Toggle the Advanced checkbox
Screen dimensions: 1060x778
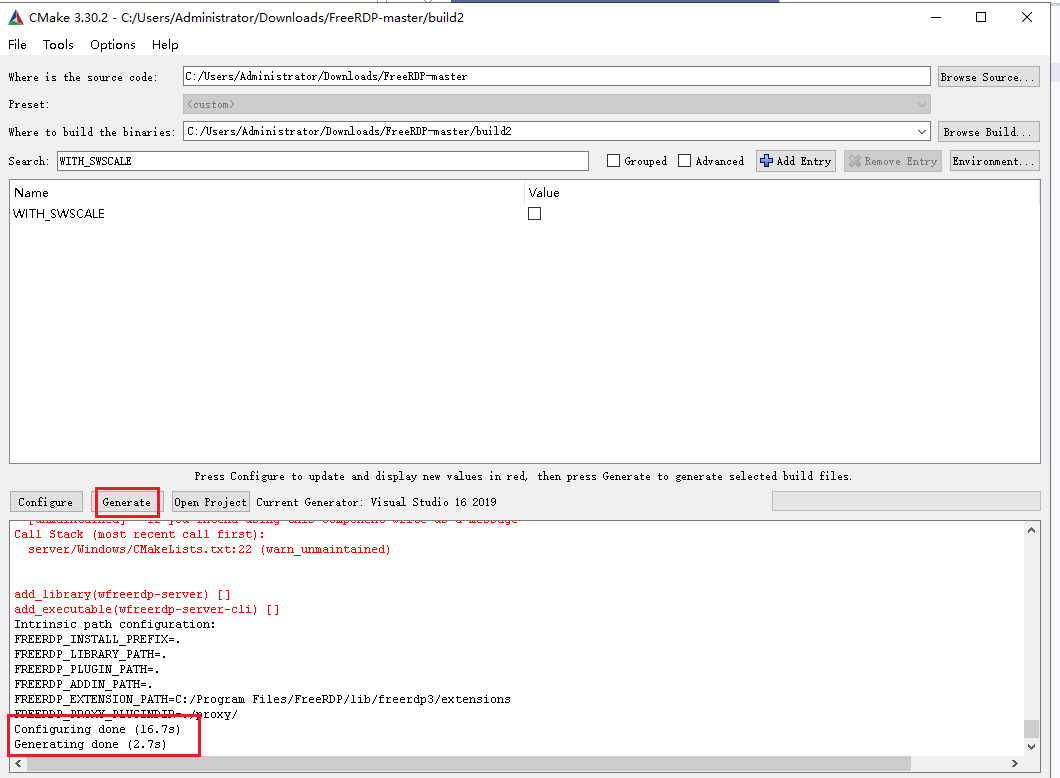(684, 161)
